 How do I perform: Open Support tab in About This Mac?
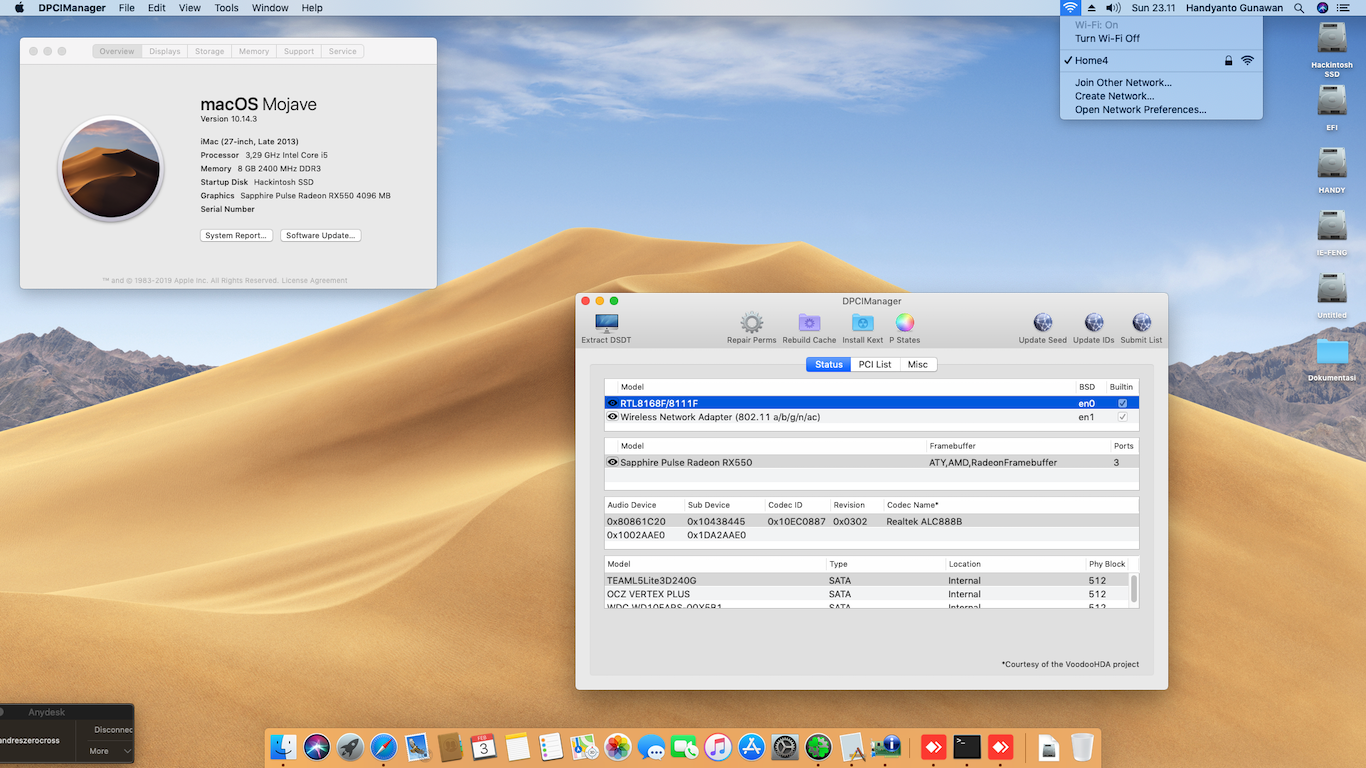tap(299, 51)
